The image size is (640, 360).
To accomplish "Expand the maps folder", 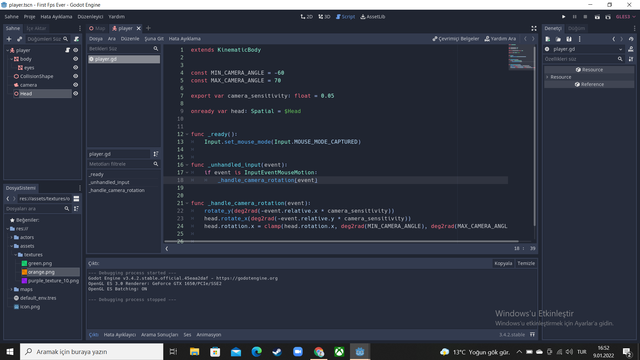I will (x=11, y=289).
